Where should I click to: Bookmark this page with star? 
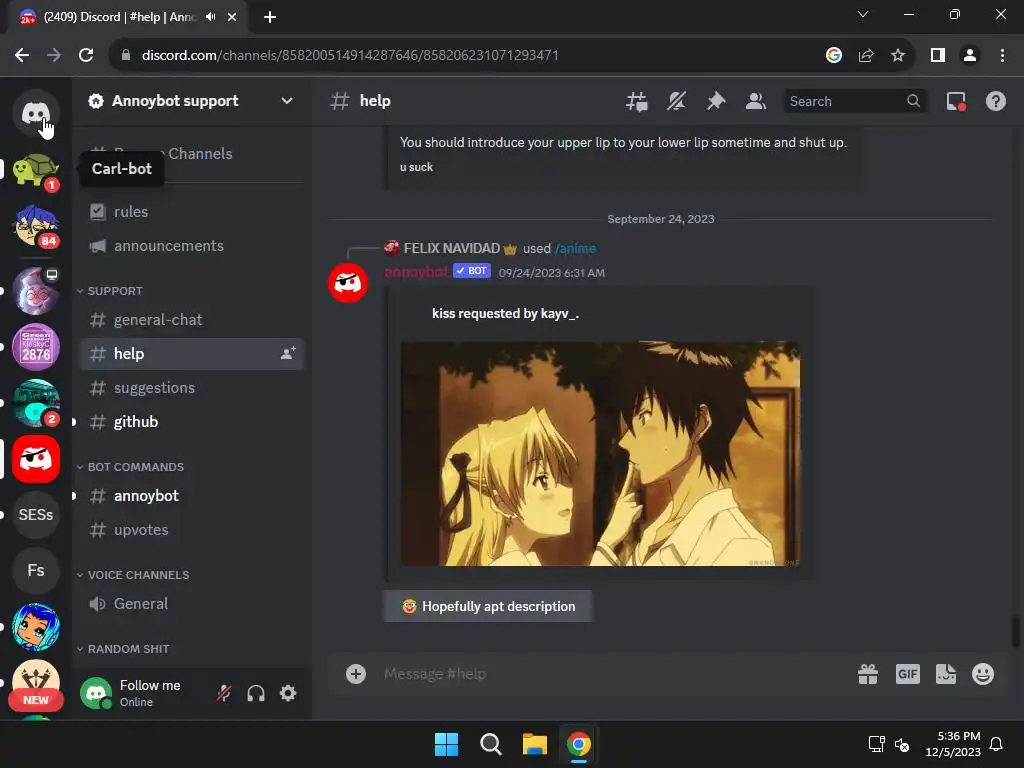point(898,56)
